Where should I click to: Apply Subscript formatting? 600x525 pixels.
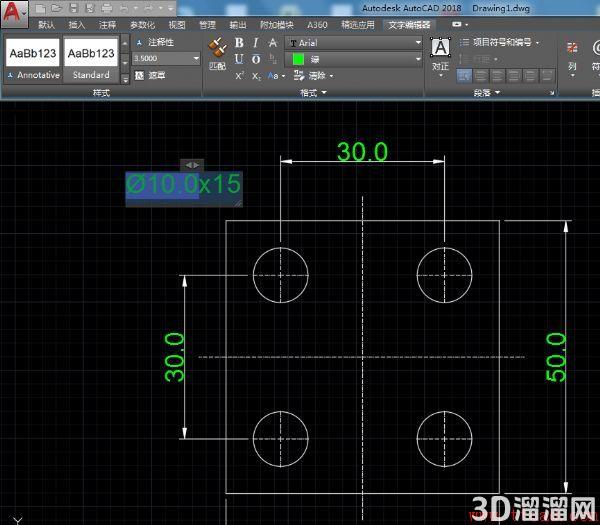[x=256, y=76]
